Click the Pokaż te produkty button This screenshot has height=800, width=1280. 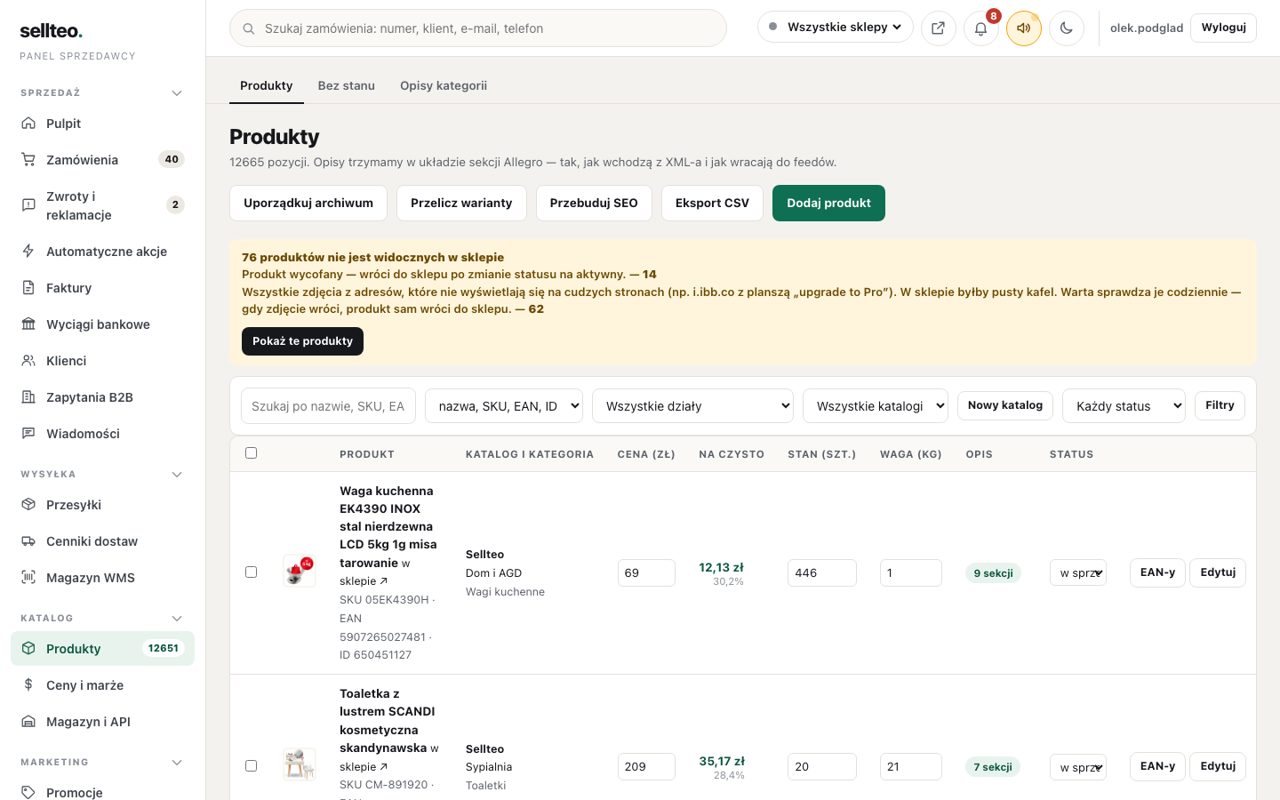click(x=302, y=341)
